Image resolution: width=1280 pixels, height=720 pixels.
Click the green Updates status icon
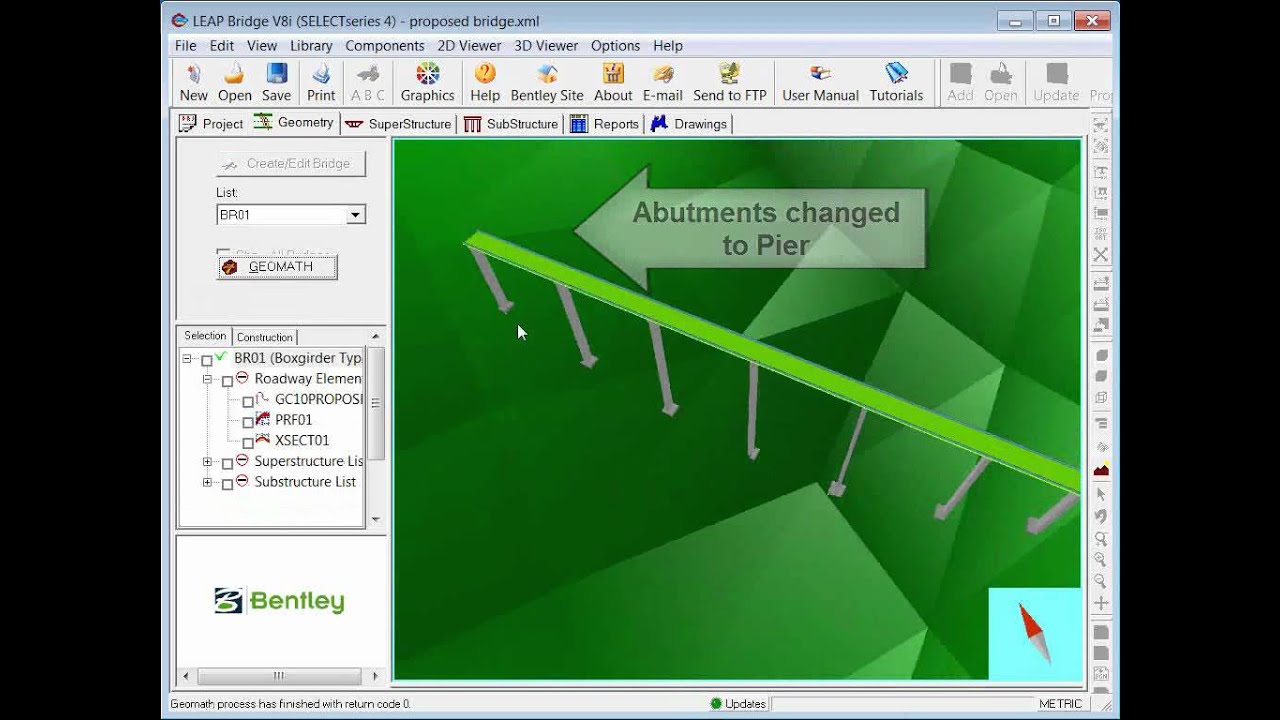click(715, 704)
